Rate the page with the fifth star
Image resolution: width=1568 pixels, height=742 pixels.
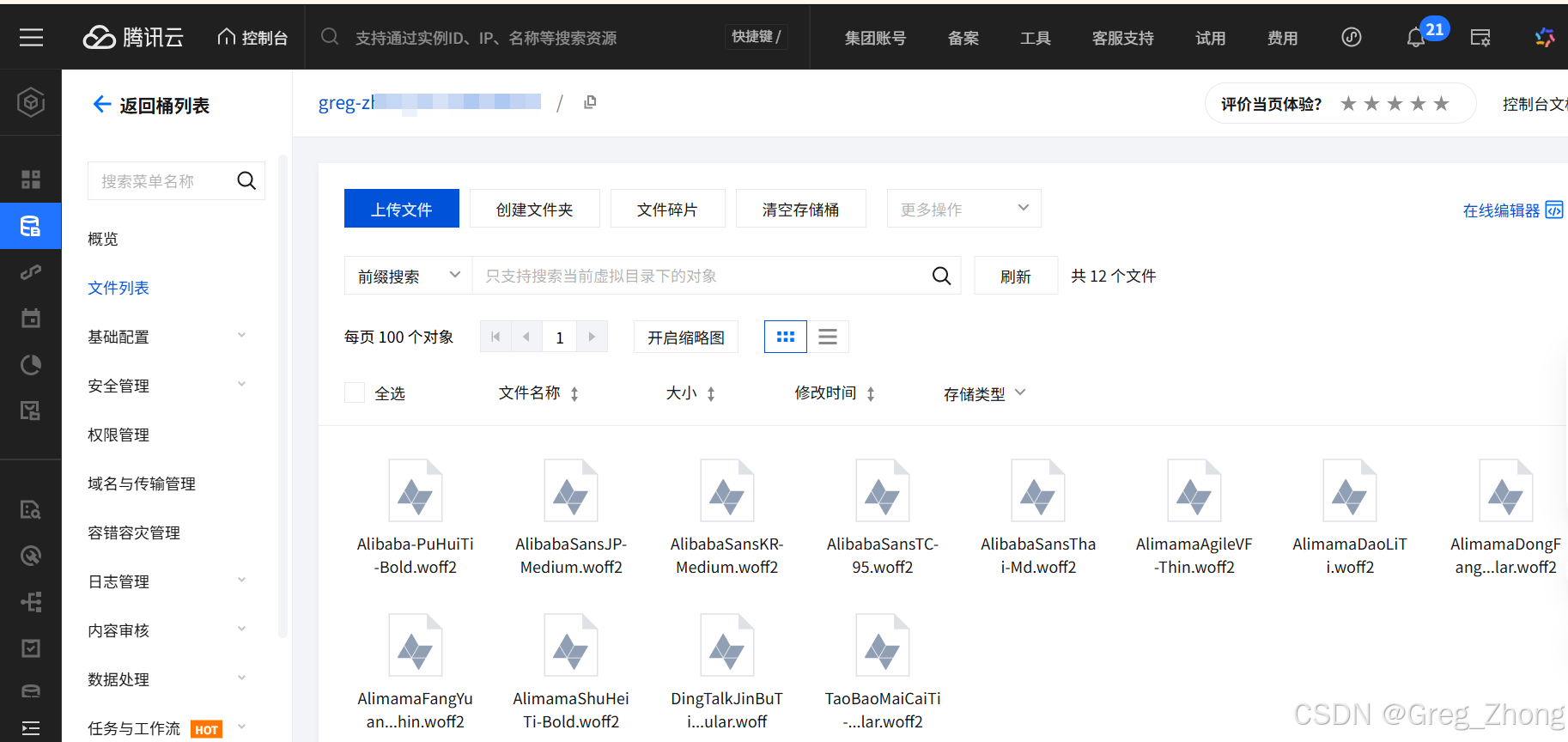click(1442, 104)
